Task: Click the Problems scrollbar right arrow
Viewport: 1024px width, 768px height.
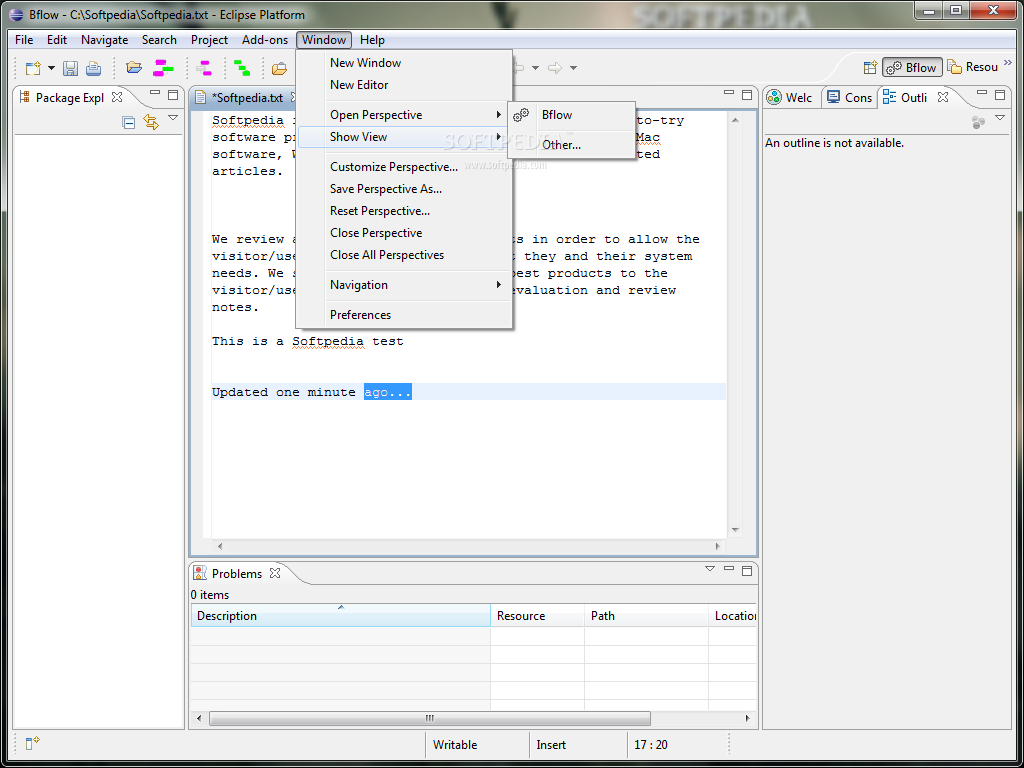Action: [x=748, y=718]
